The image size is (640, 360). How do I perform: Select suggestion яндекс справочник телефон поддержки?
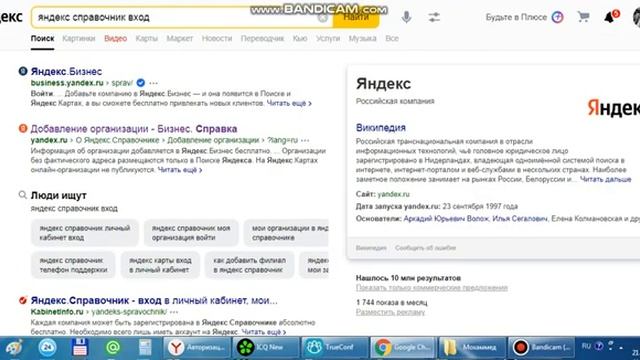[73, 265]
